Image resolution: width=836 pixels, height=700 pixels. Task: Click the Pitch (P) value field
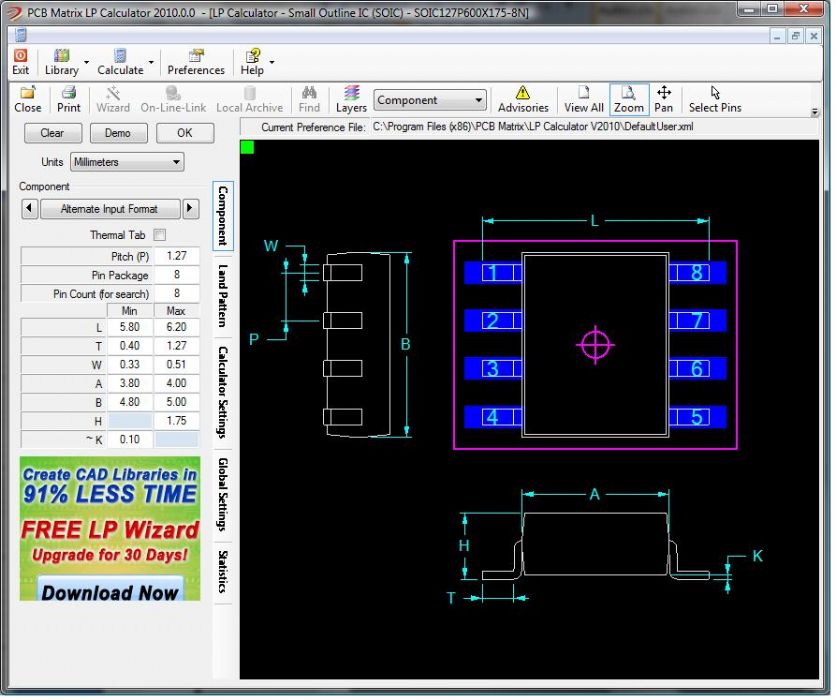176,256
